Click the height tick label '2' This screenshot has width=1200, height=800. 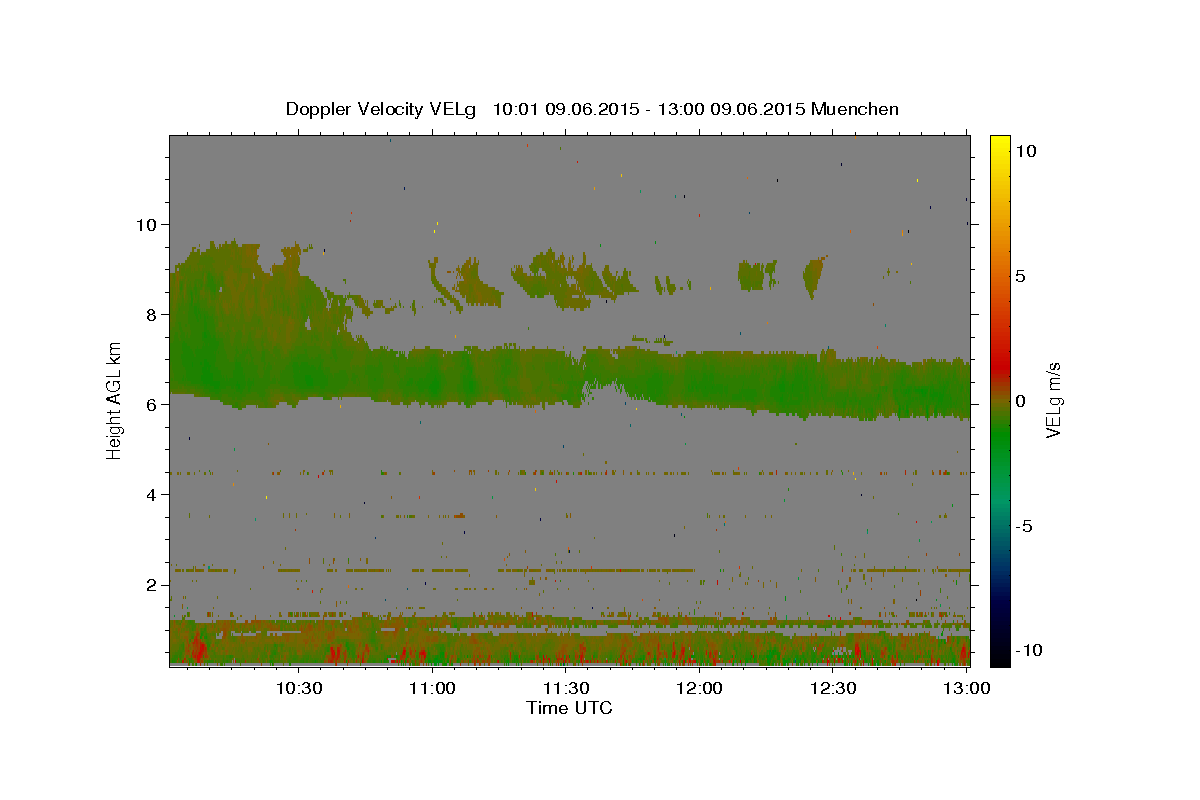[x=151, y=585]
